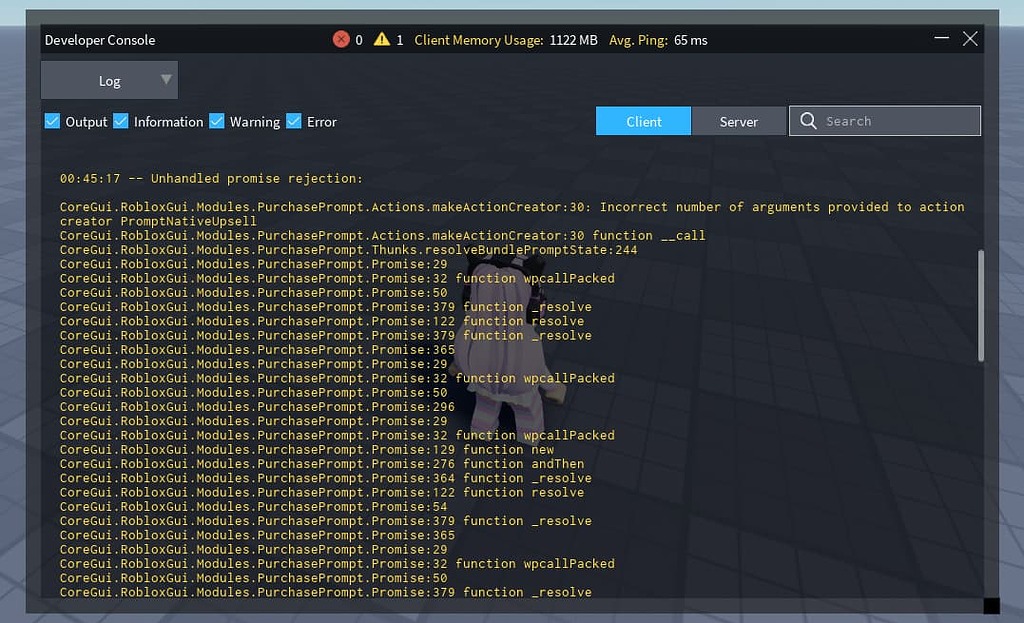The height and width of the screenshot is (623, 1024).
Task: Switch to the Server tab
Action: tap(738, 120)
